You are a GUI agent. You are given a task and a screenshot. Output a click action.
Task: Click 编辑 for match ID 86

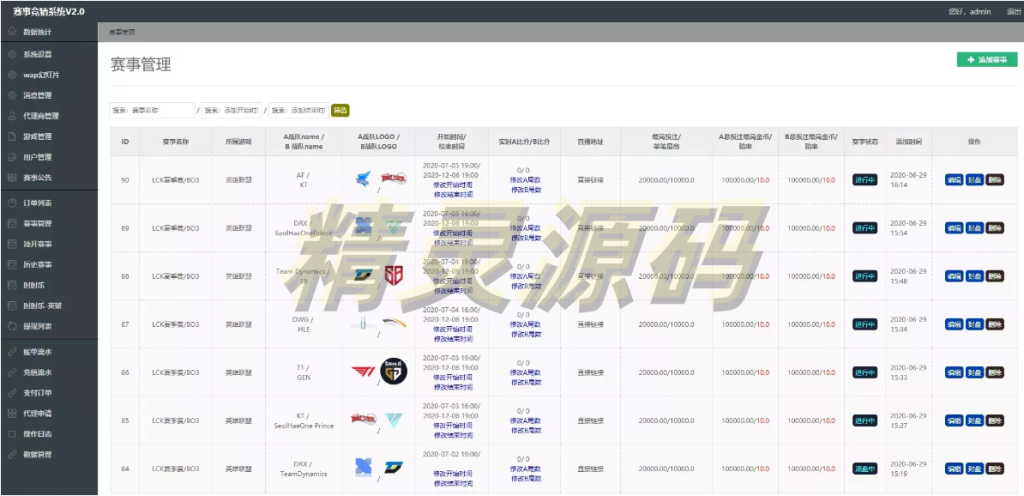coord(954,372)
